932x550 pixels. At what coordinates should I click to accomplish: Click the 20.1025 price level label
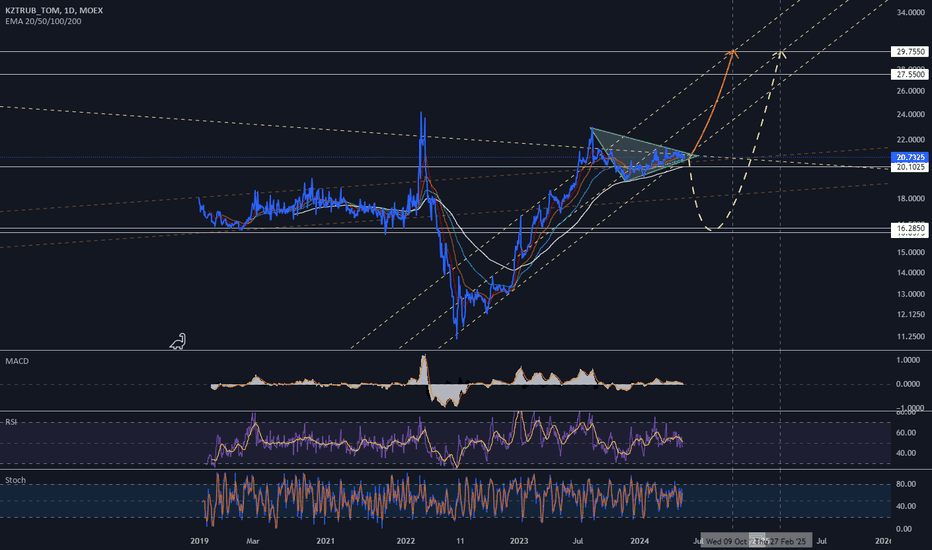coord(910,167)
